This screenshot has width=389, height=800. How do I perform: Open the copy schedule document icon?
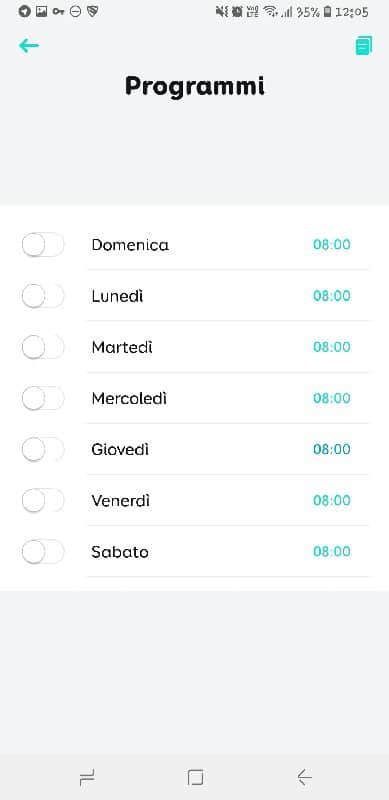[x=363, y=46]
